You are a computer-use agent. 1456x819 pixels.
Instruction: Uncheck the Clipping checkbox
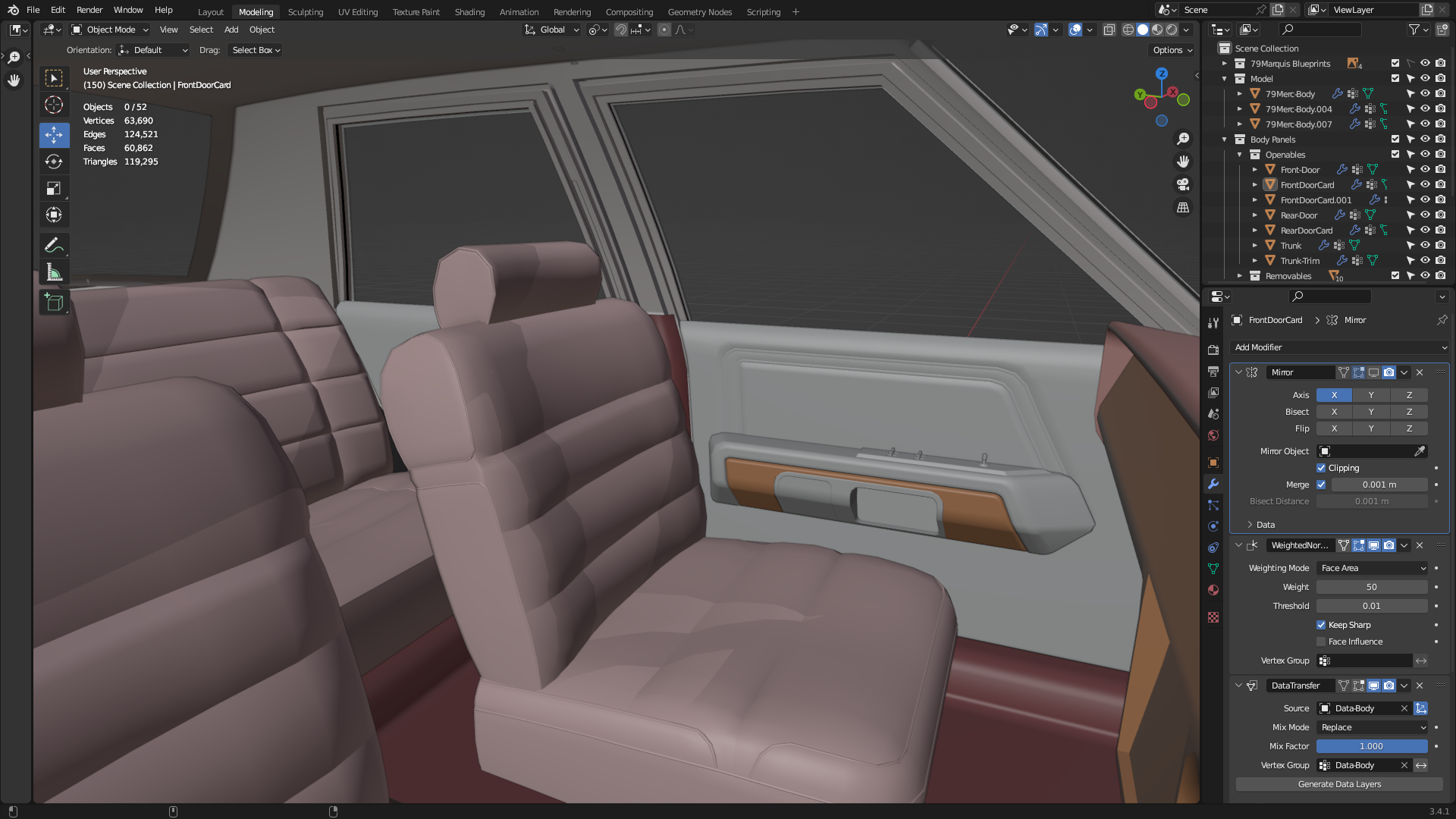(x=1321, y=468)
